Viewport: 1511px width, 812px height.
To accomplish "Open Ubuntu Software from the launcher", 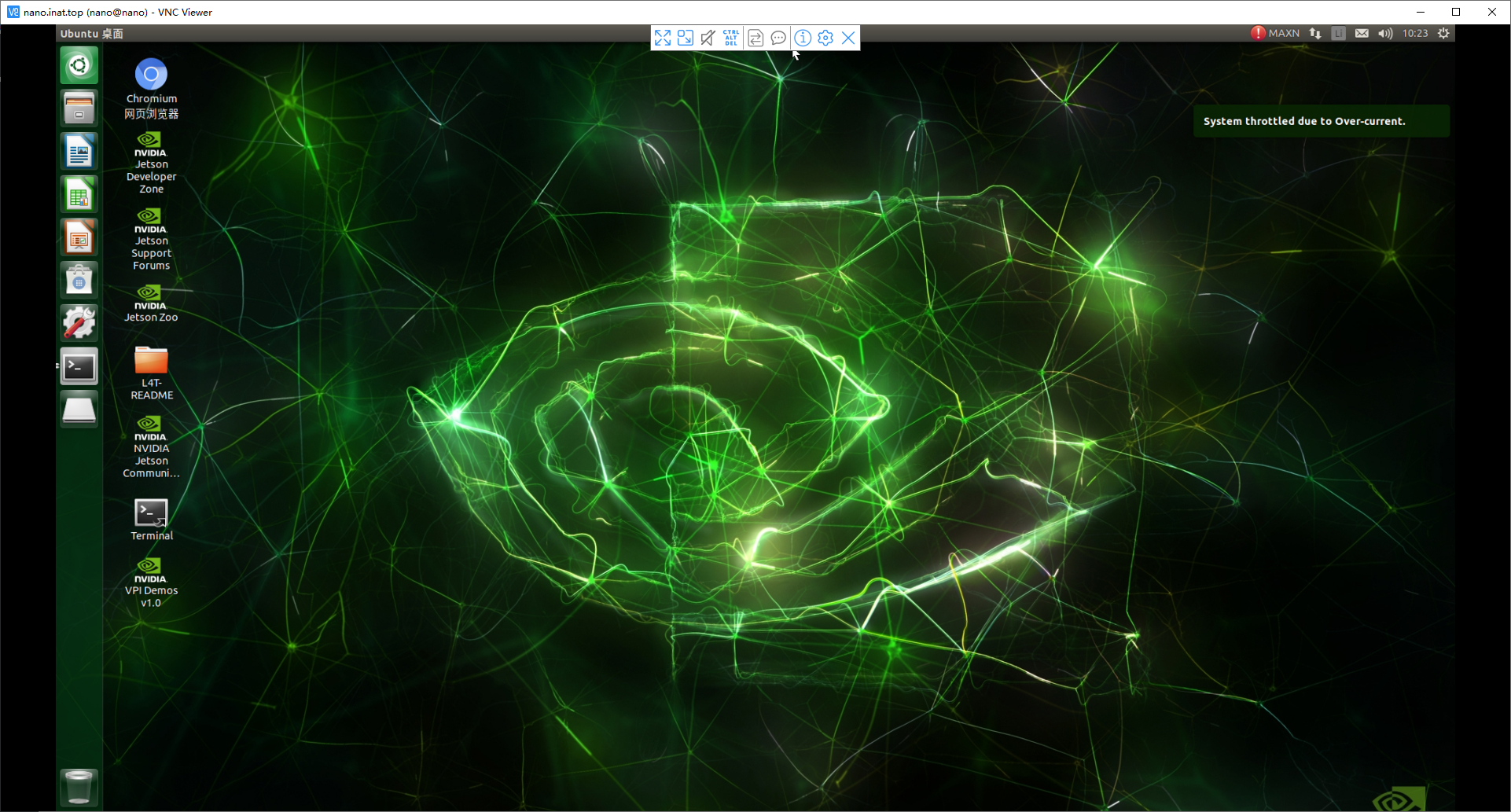I will point(79,280).
